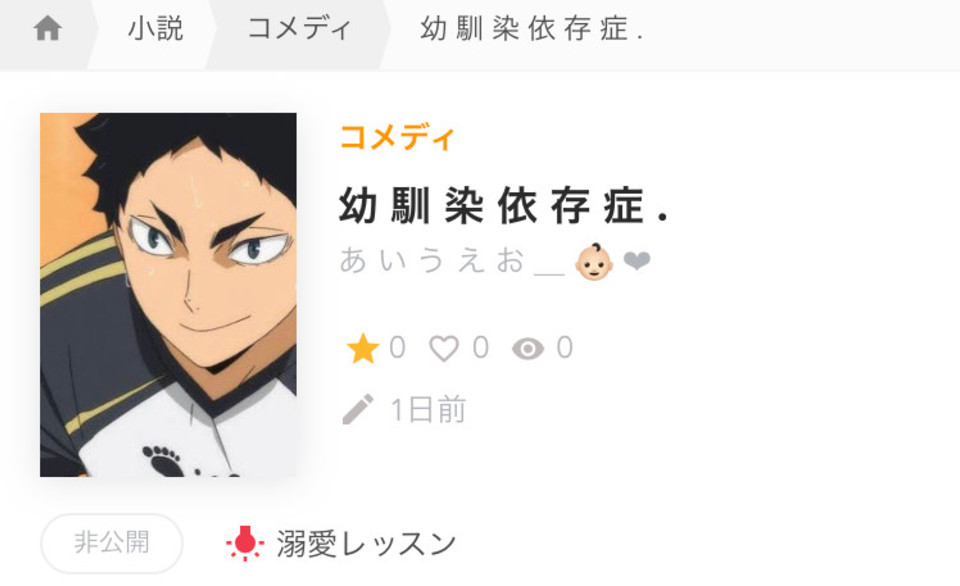Click the baby emoji in author name
The height and width of the screenshot is (586, 960).
[593, 261]
